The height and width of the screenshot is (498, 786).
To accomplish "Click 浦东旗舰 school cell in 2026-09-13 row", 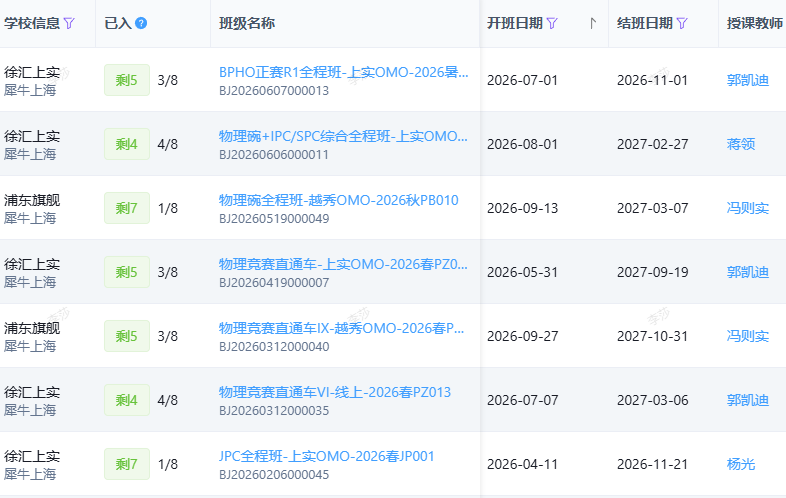I will pos(32,200).
